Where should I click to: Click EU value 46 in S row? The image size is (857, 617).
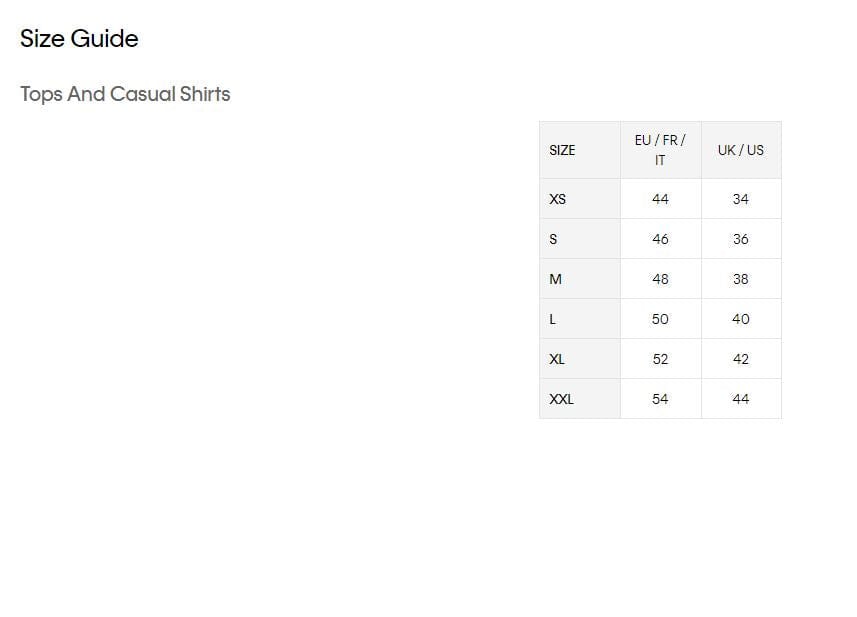point(660,239)
